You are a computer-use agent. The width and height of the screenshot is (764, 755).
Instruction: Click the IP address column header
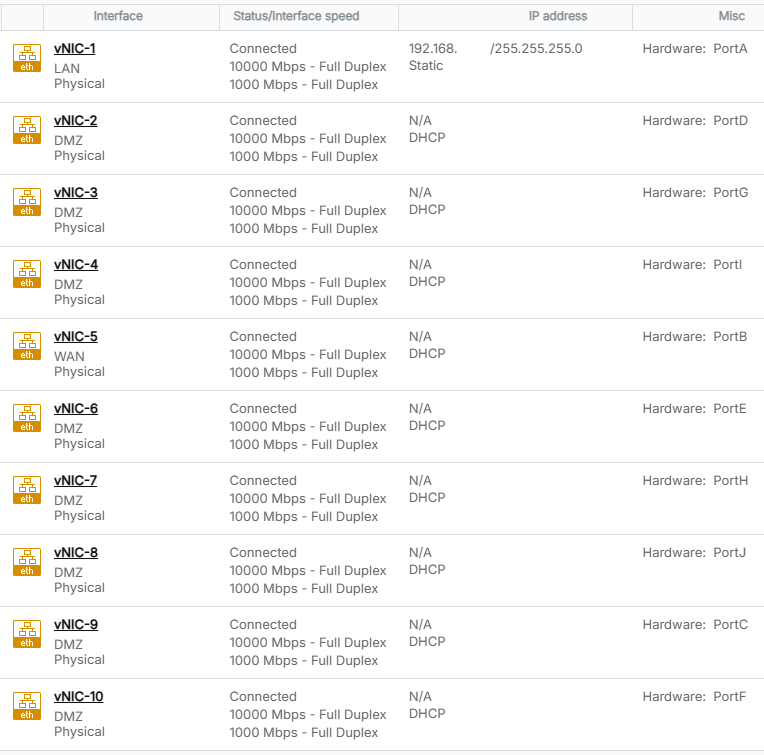(557, 16)
